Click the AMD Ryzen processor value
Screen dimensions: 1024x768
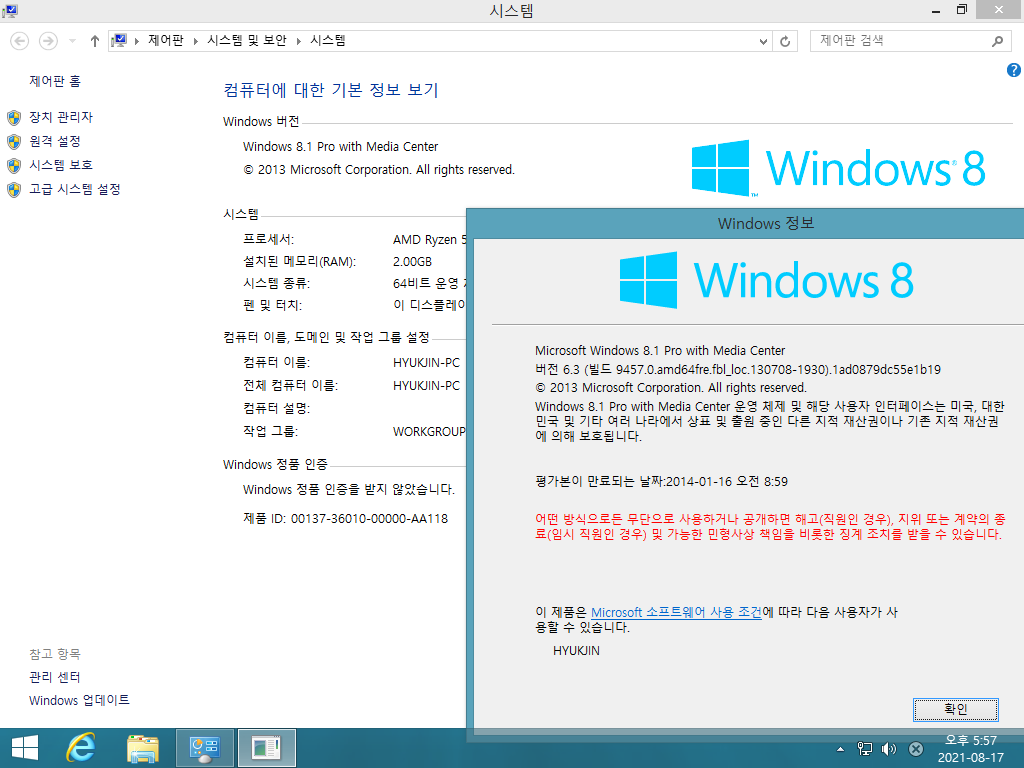430,239
